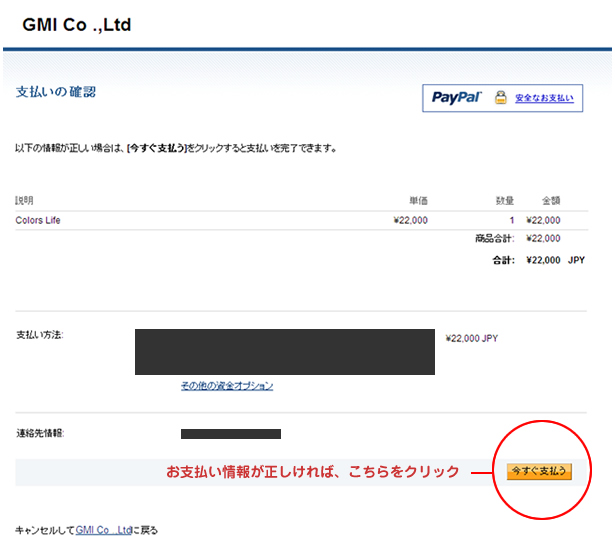Click the 連絡先情報 contact info label
This screenshot has height=547, width=615.
[x=40, y=433]
